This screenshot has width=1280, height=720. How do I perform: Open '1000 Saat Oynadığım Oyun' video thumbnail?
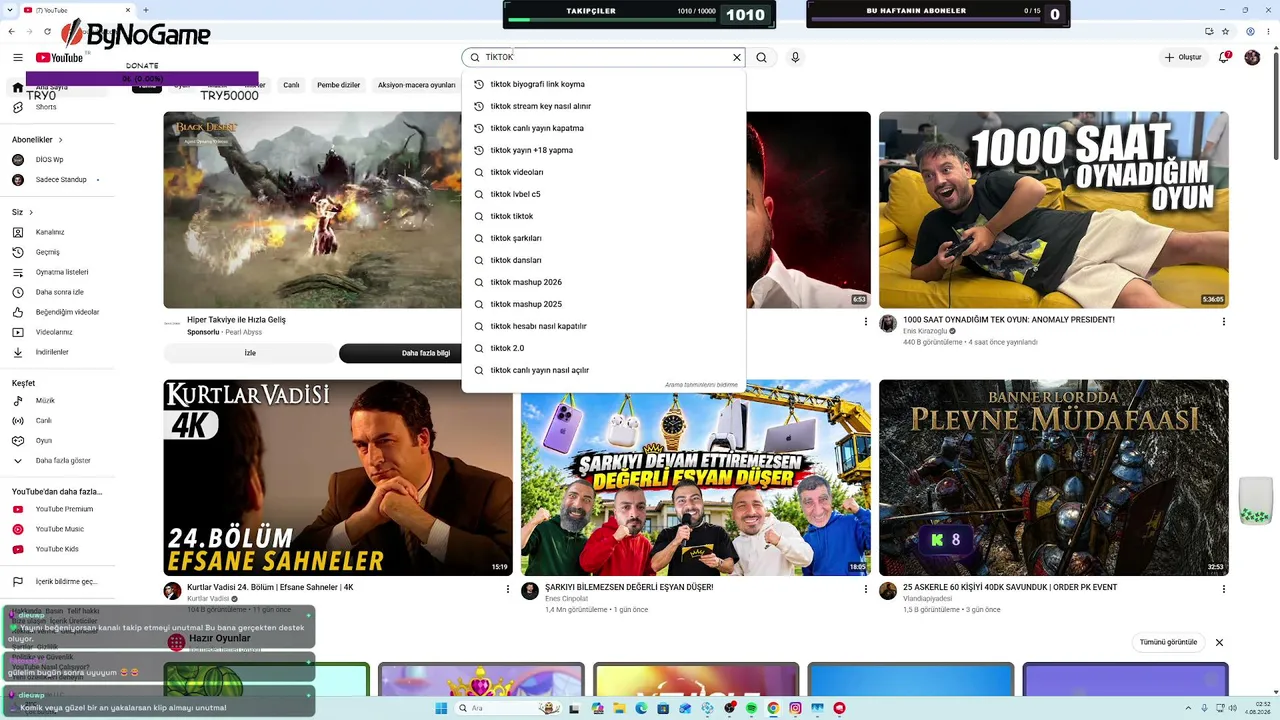pyautogui.click(x=1054, y=210)
